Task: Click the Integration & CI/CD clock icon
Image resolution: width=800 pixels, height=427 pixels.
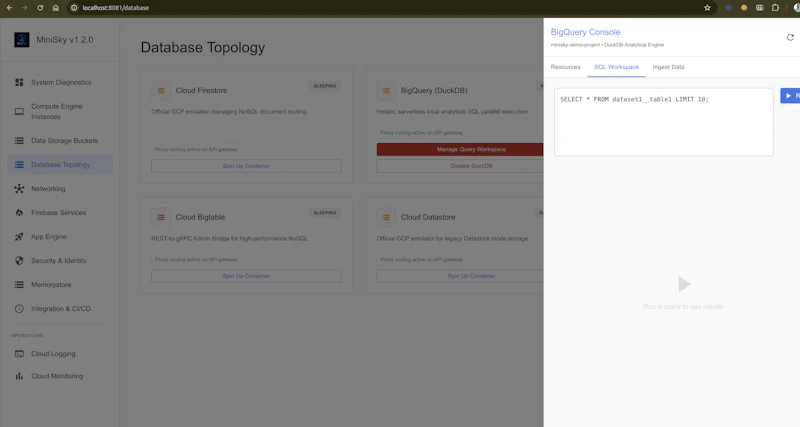Action: coord(19,309)
